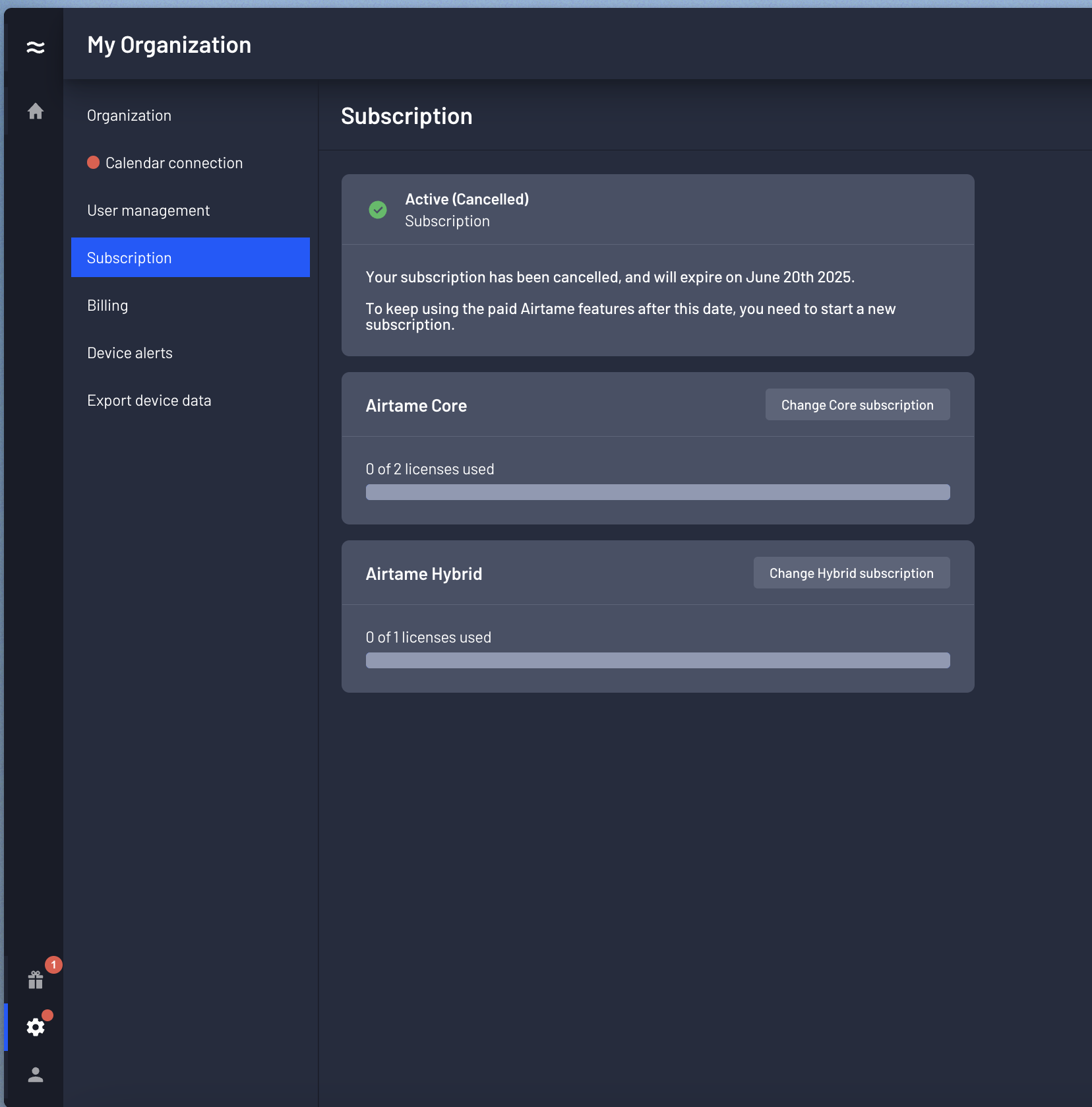Click the notification badge on the gift icon

(x=52, y=965)
